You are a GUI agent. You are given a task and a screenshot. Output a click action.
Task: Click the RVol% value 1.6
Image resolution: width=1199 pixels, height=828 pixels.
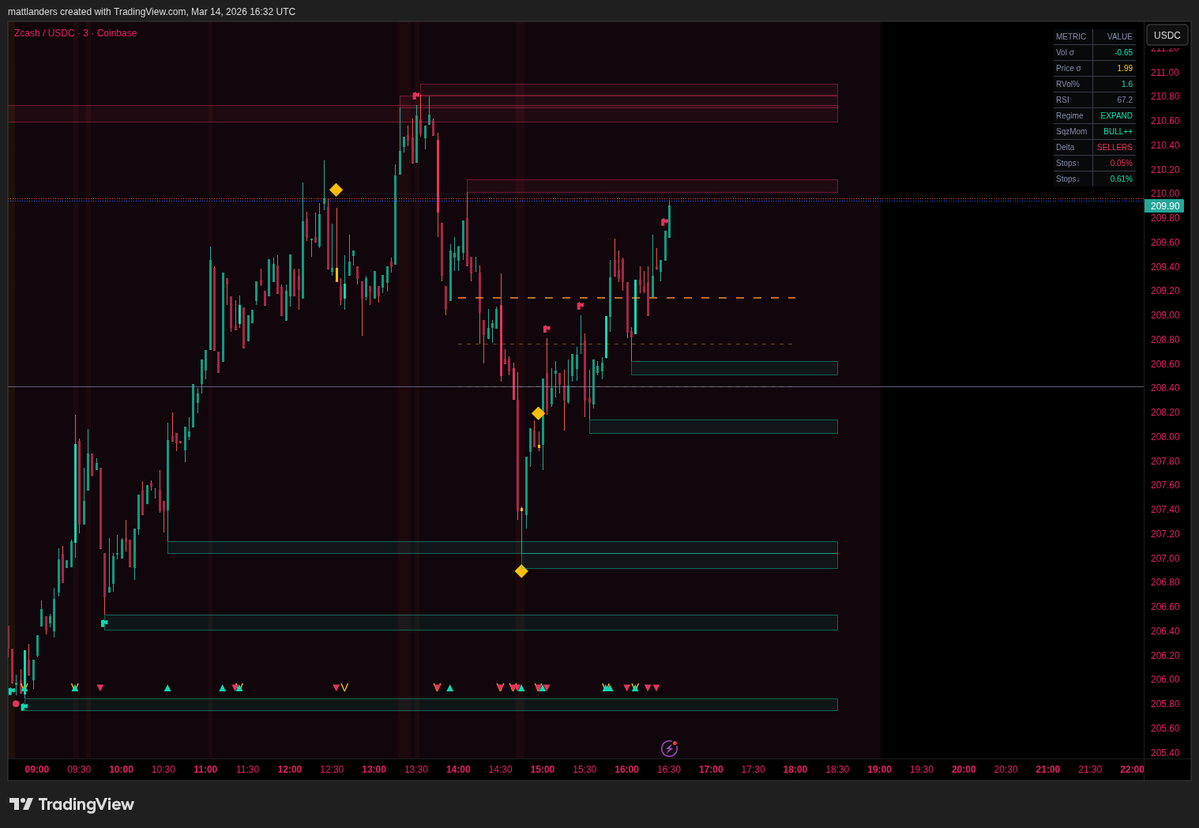pos(1127,84)
